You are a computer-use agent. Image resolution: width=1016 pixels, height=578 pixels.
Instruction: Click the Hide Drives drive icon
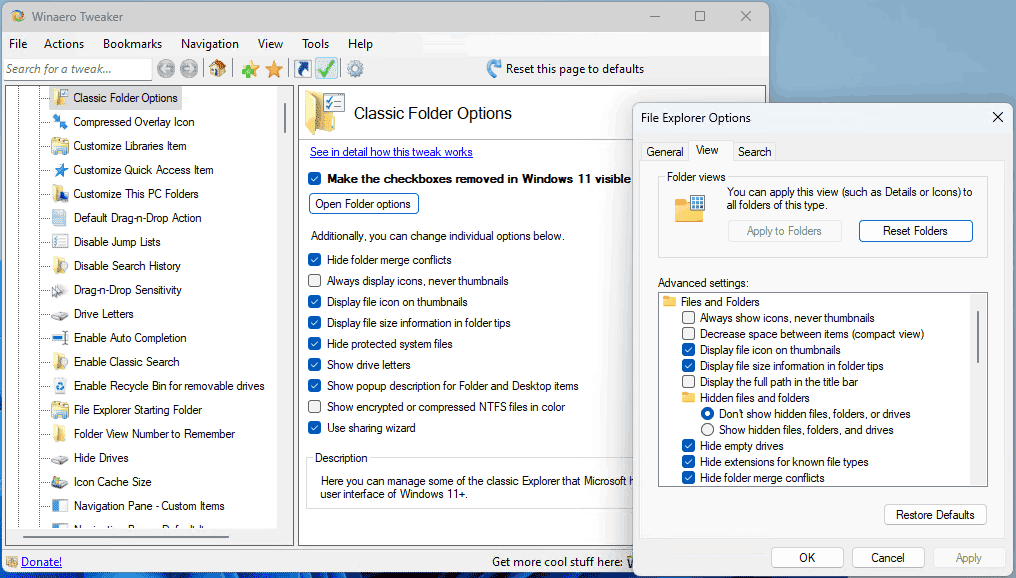pos(60,459)
